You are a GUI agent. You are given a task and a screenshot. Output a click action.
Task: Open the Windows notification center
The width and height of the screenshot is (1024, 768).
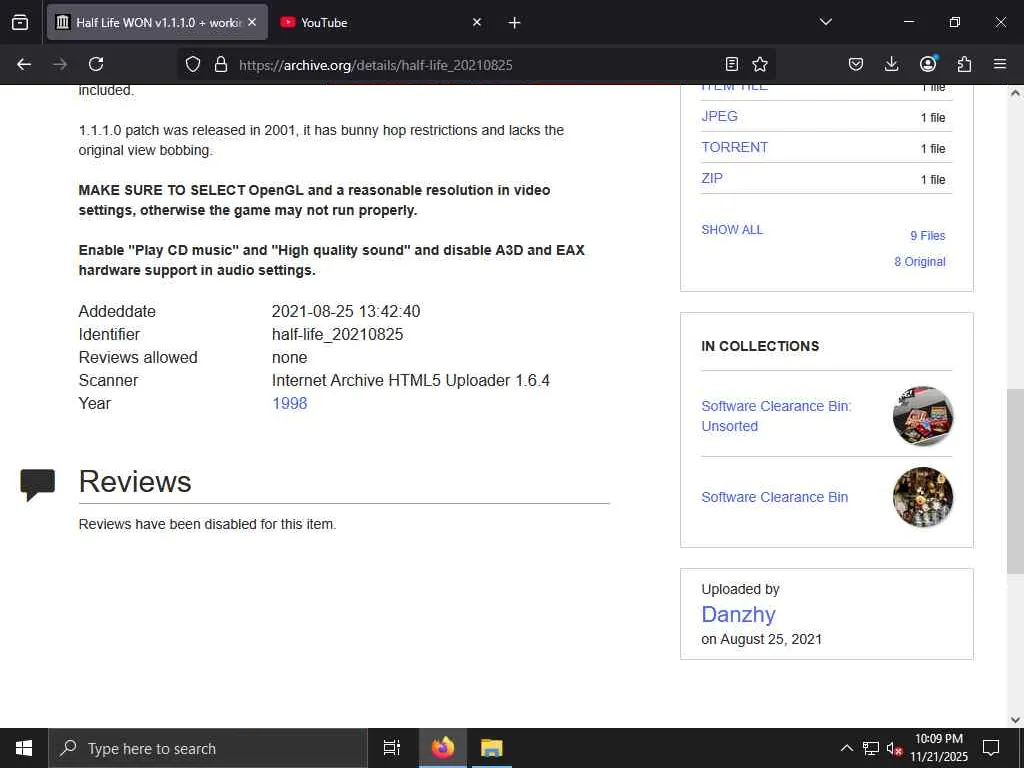[991, 748]
